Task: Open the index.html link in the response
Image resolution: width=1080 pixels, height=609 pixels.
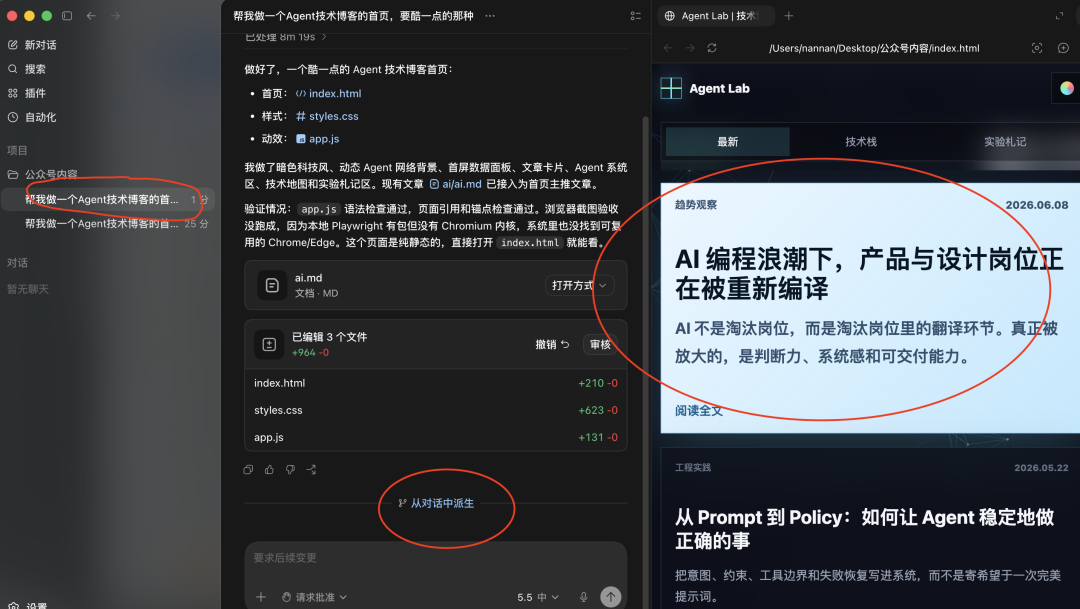Action: (x=329, y=93)
